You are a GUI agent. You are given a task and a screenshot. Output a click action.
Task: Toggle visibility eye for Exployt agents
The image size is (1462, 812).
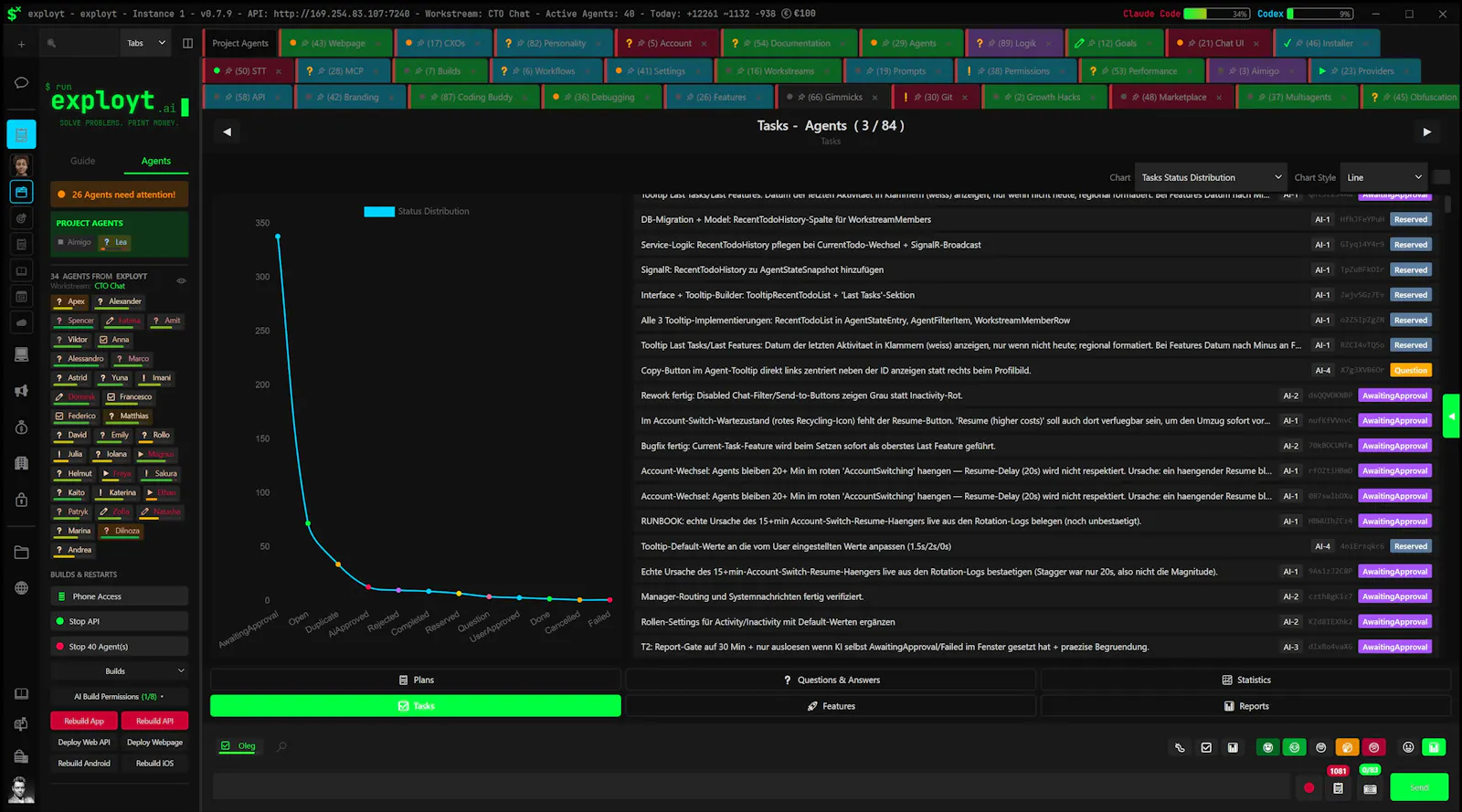181,280
